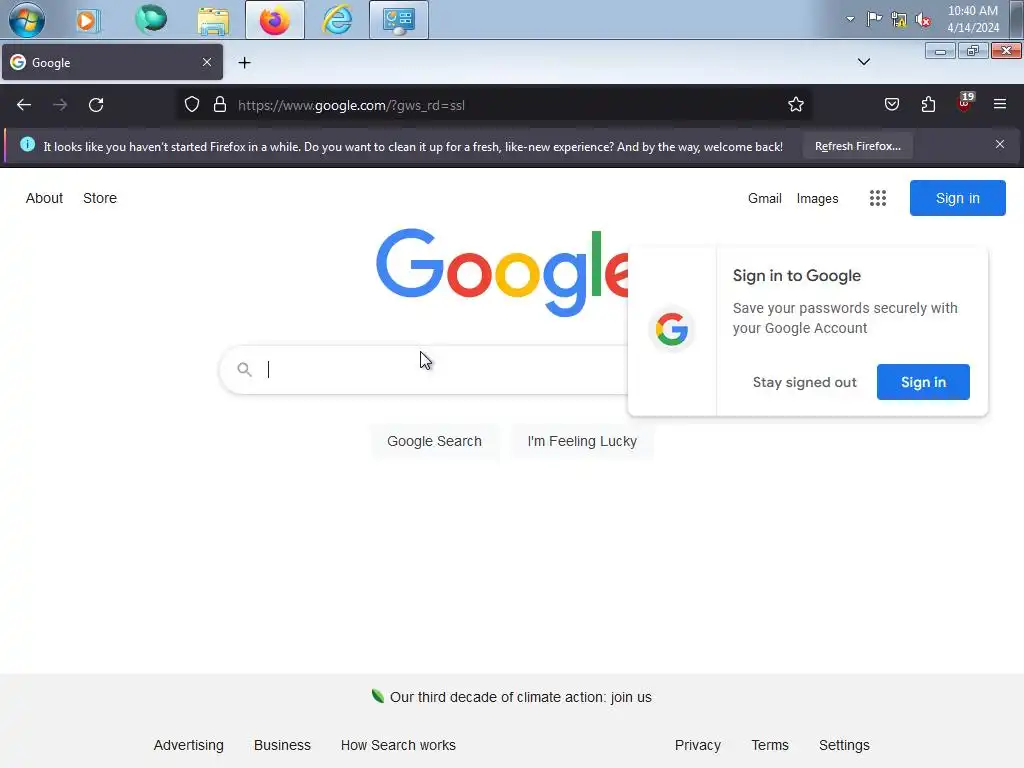1024x768 pixels.
Task: Click I'm Feeling Lucky
Action: click(582, 441)
